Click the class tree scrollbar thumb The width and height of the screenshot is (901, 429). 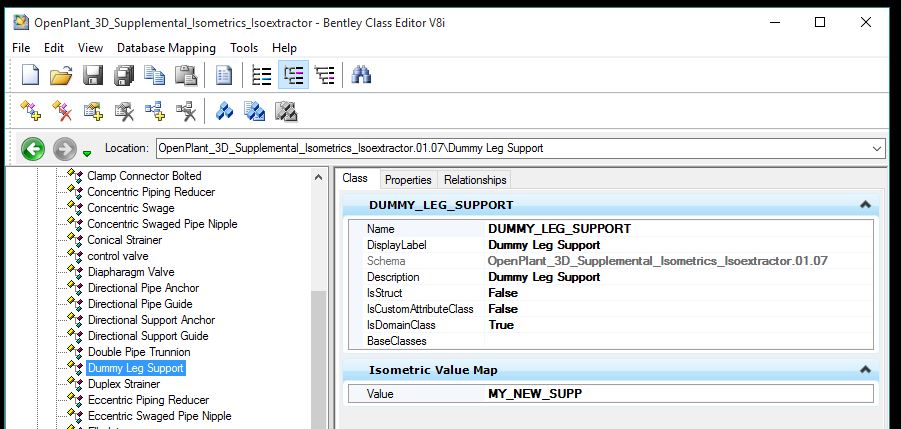coord(318,360)
